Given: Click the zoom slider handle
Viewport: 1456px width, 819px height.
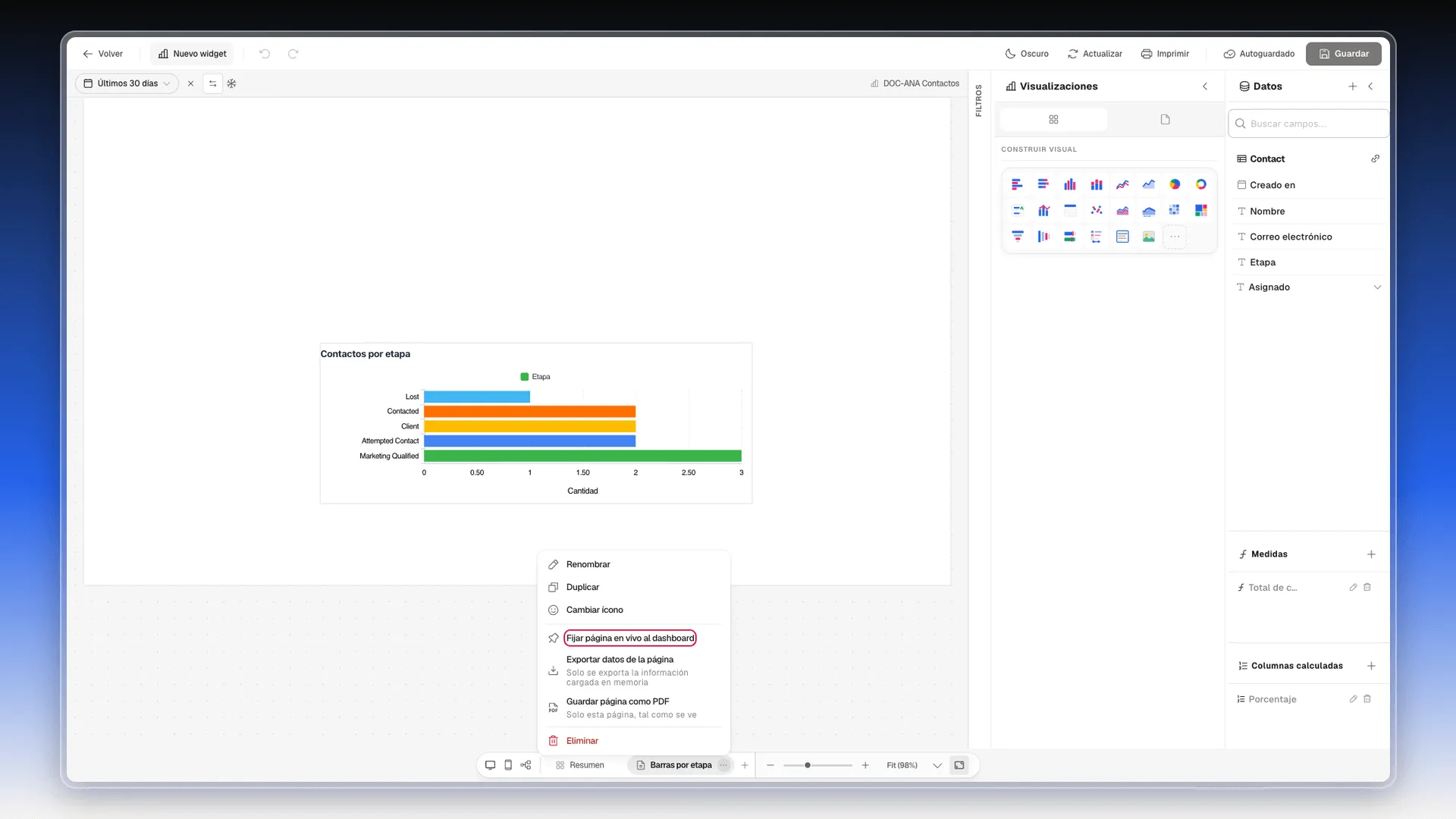Looking at the screenshot, I should point(808,765).
